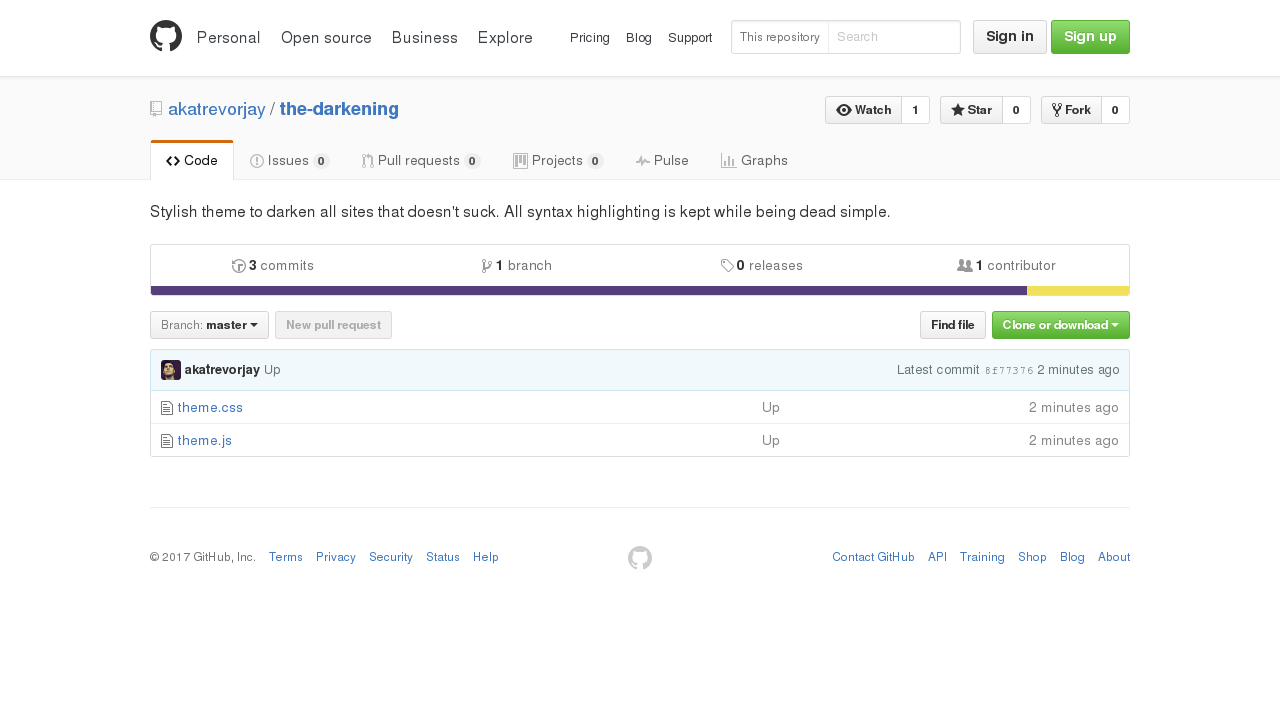Open the theme.css file
The width and height of the screenshot is (1280, 720).
click(210, 408)
